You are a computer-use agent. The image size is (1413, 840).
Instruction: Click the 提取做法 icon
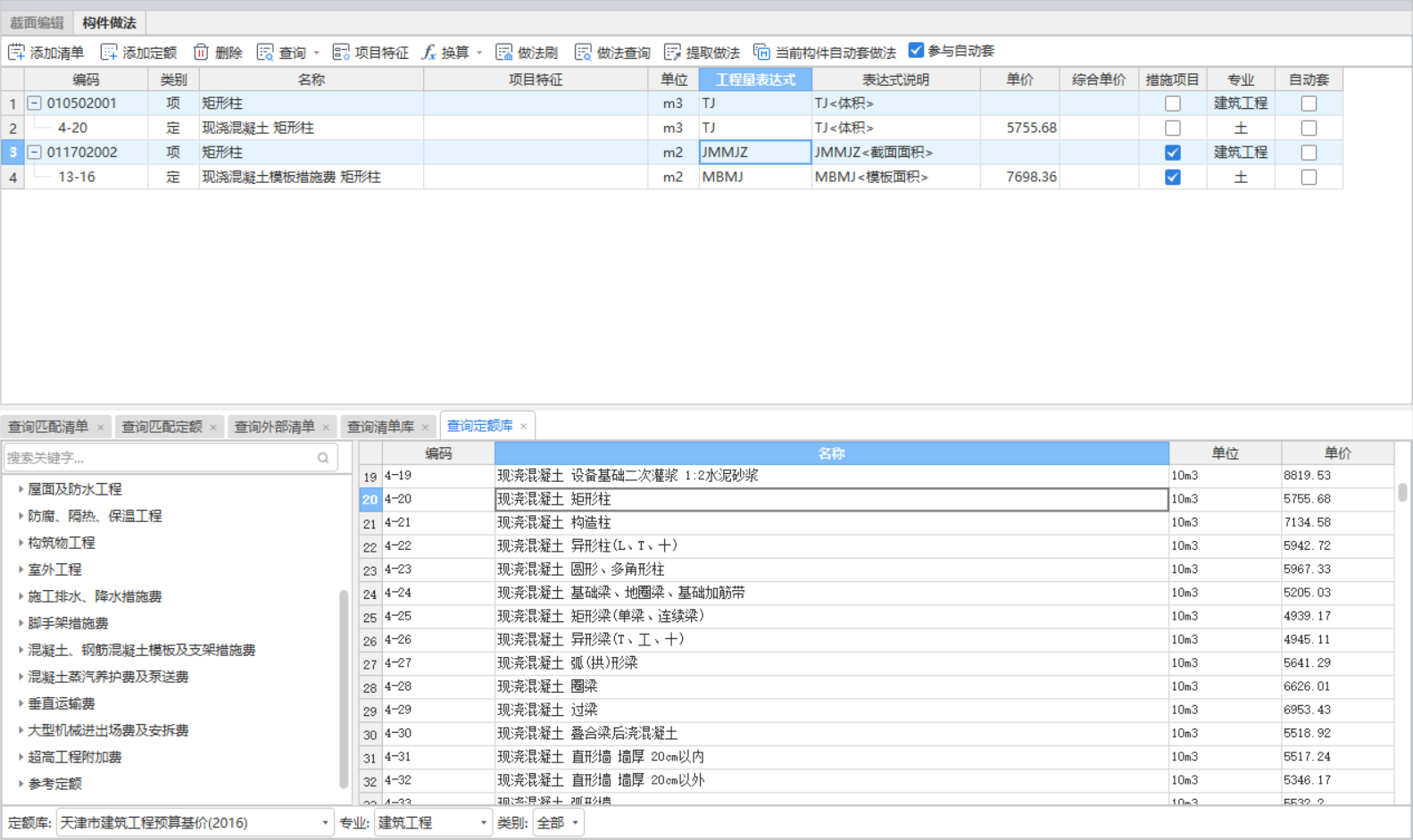coord(672,53)
